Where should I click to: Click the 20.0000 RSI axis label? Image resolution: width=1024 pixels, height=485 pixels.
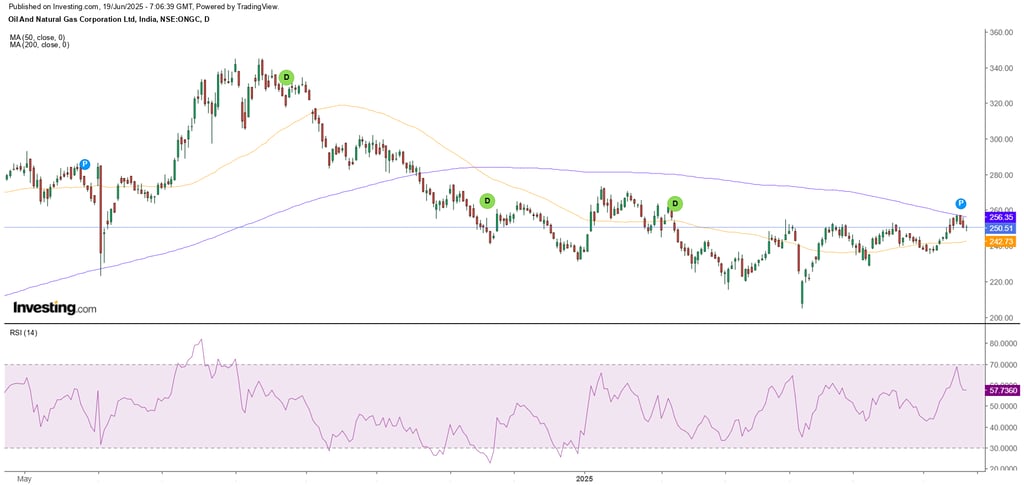tap(1004, 469)
